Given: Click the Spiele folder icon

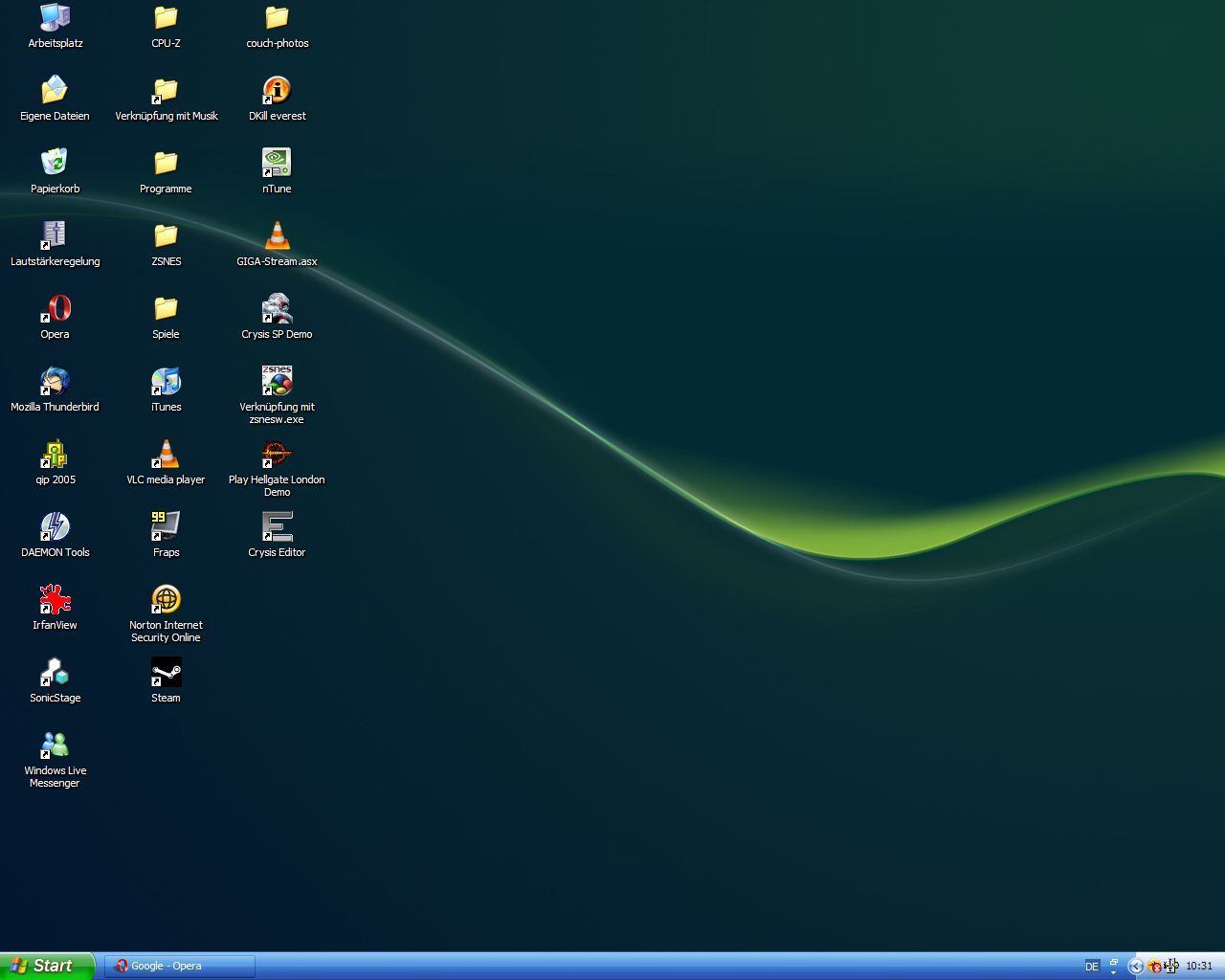Looking at the screenshot, I should tap(166, 308).
